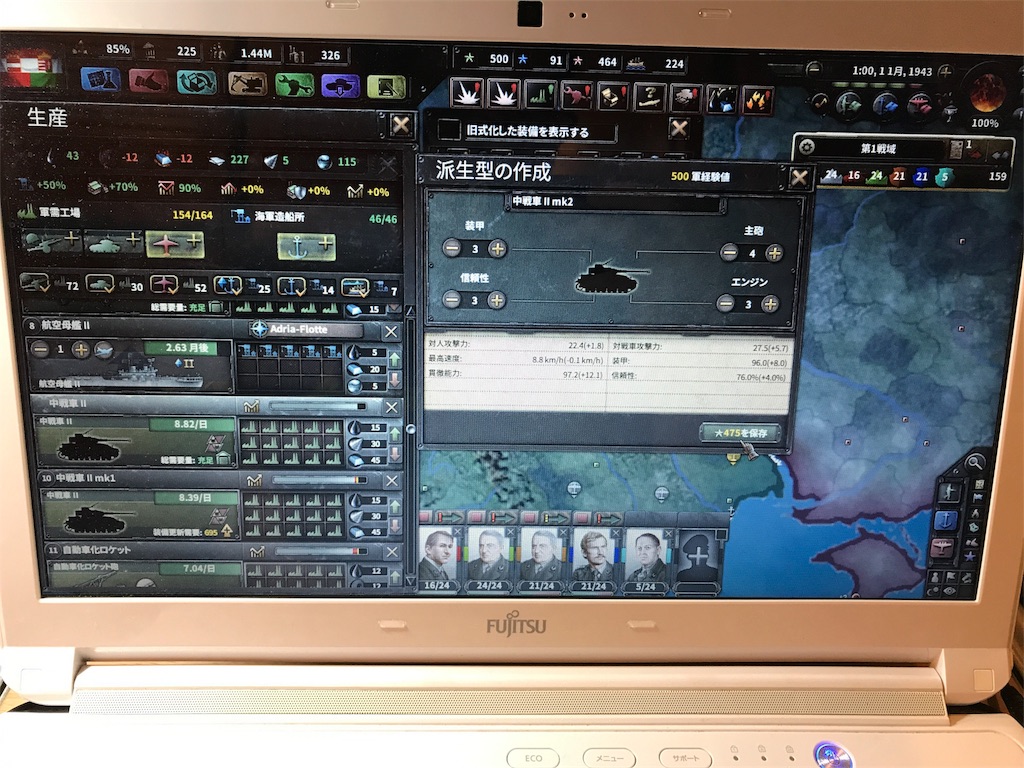Click the theater settings gear icon
Viewport: 1024px width, 768px height.
(x=807, y=147)
